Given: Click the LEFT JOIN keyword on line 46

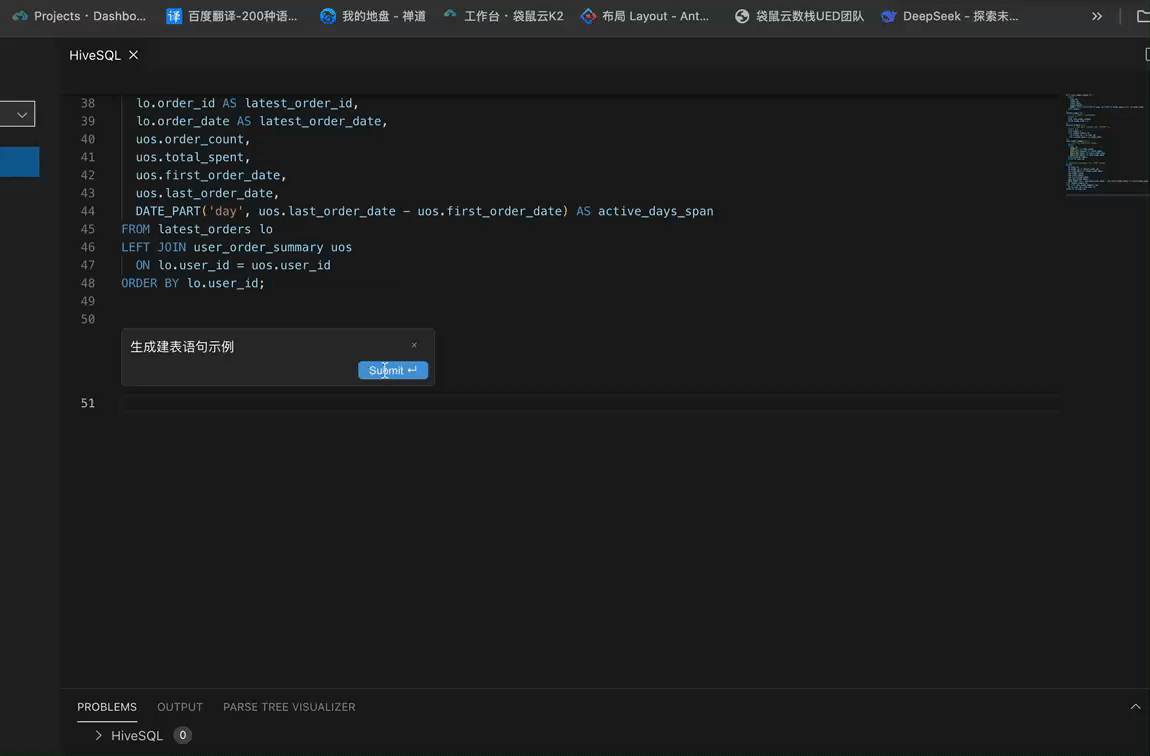Looking at the screenshot, I should [153, 247].
